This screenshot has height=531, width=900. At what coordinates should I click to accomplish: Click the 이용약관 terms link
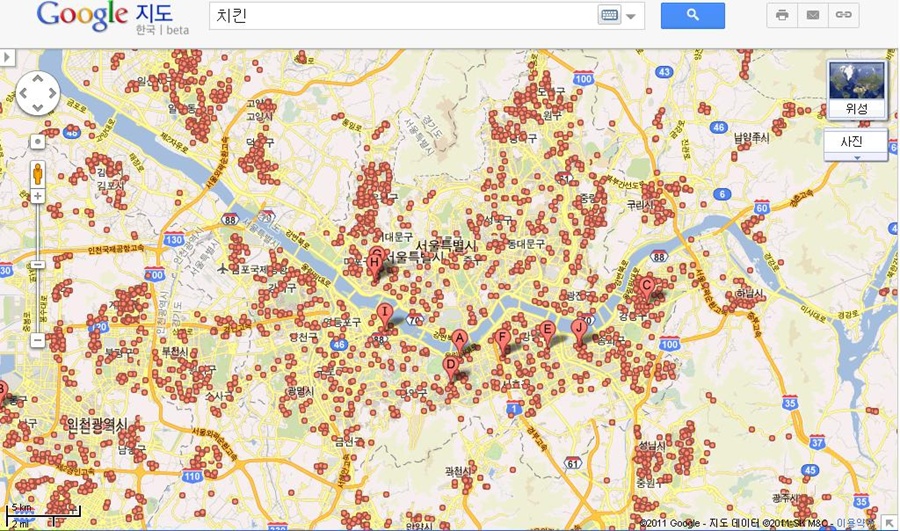pyautogui.click(x=854, y=522)
